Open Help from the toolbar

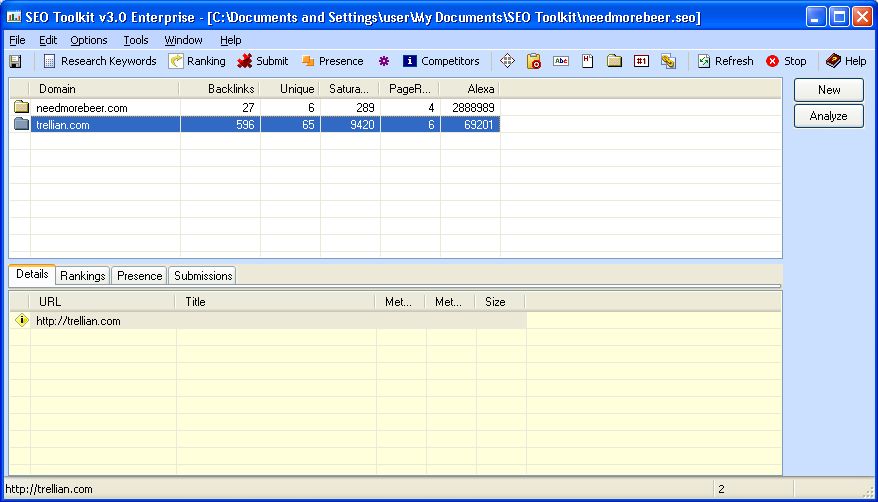846,61
